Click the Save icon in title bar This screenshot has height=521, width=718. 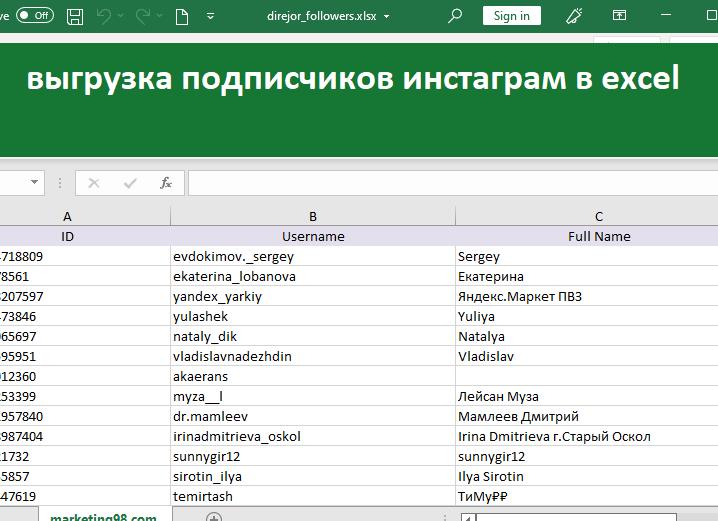[x=74, y=16]
